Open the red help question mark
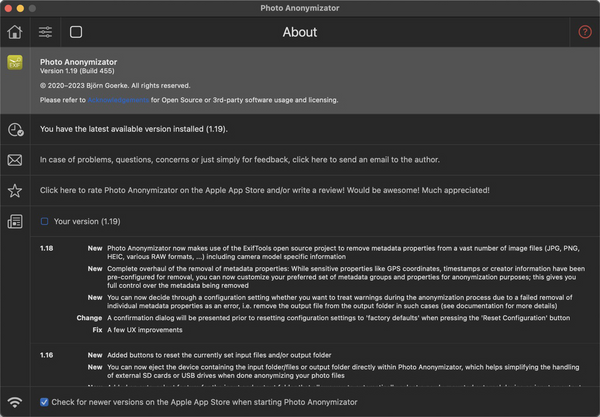The image size is (600, 417). (585, 32)
